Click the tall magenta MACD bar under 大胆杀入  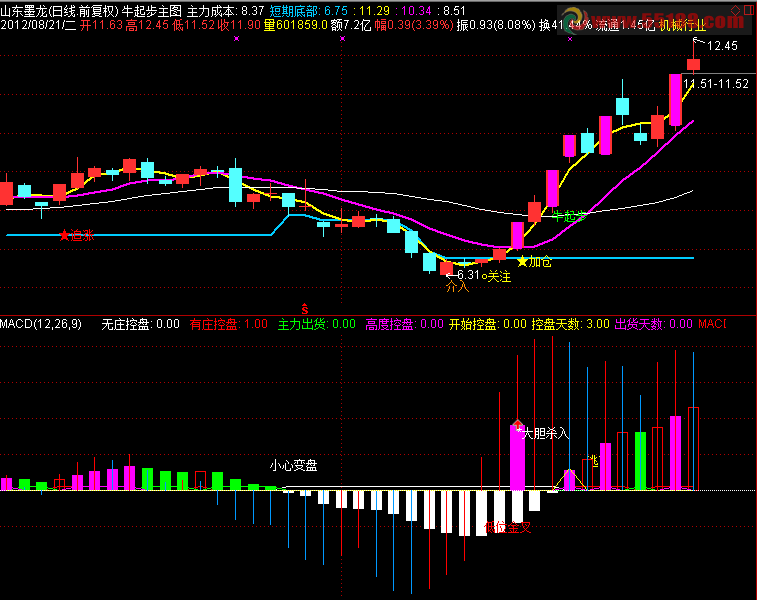pos(518,458)
